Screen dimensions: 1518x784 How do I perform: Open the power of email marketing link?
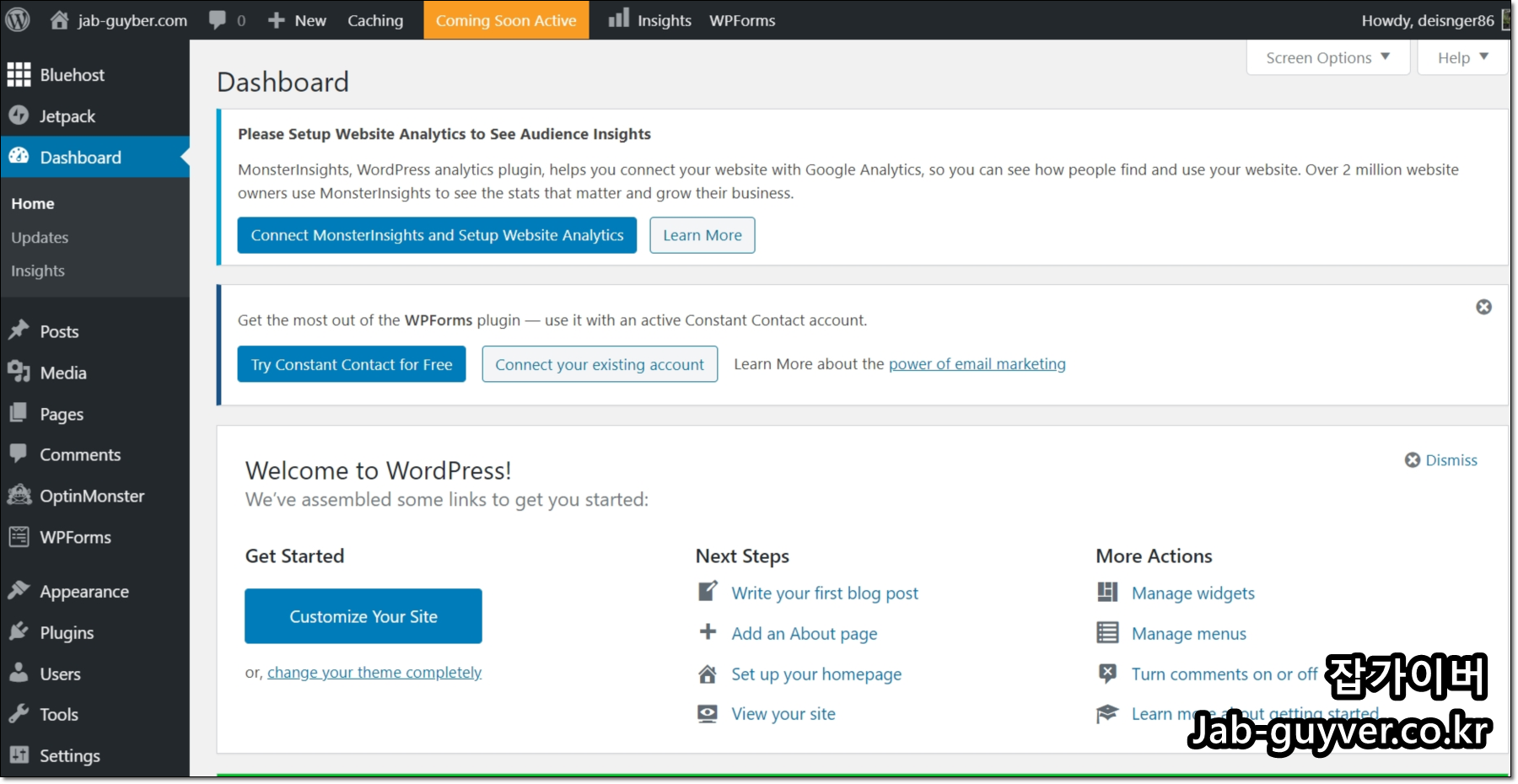click(977, 363)
